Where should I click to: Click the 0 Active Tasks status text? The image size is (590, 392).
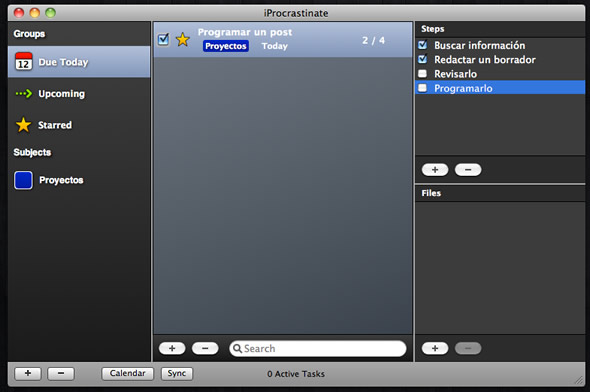click(x=296, y=374)
